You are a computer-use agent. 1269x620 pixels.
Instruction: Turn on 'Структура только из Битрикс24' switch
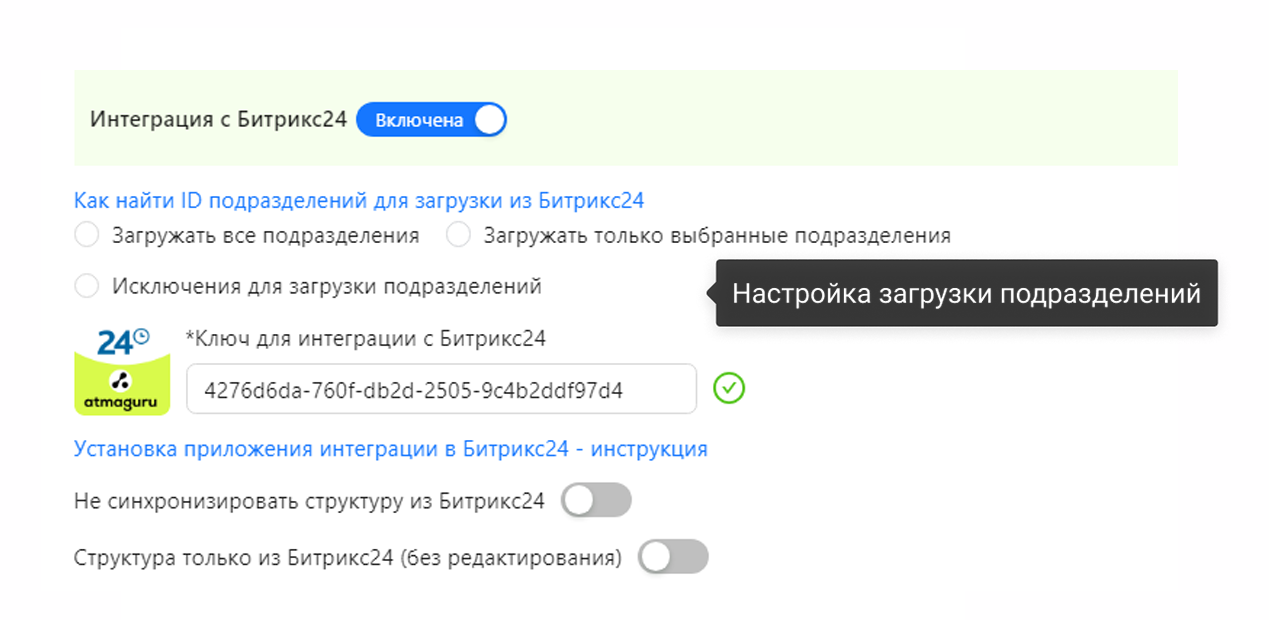click(x=673, y=557)
